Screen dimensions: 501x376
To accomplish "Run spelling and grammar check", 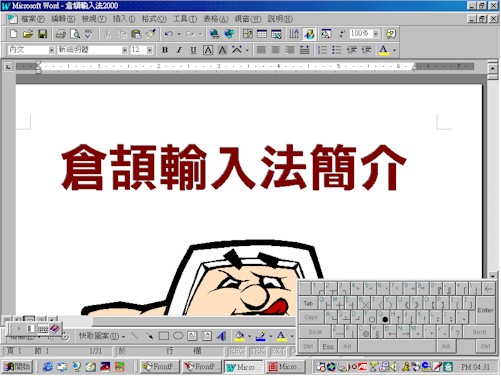I will coord(89,34).
